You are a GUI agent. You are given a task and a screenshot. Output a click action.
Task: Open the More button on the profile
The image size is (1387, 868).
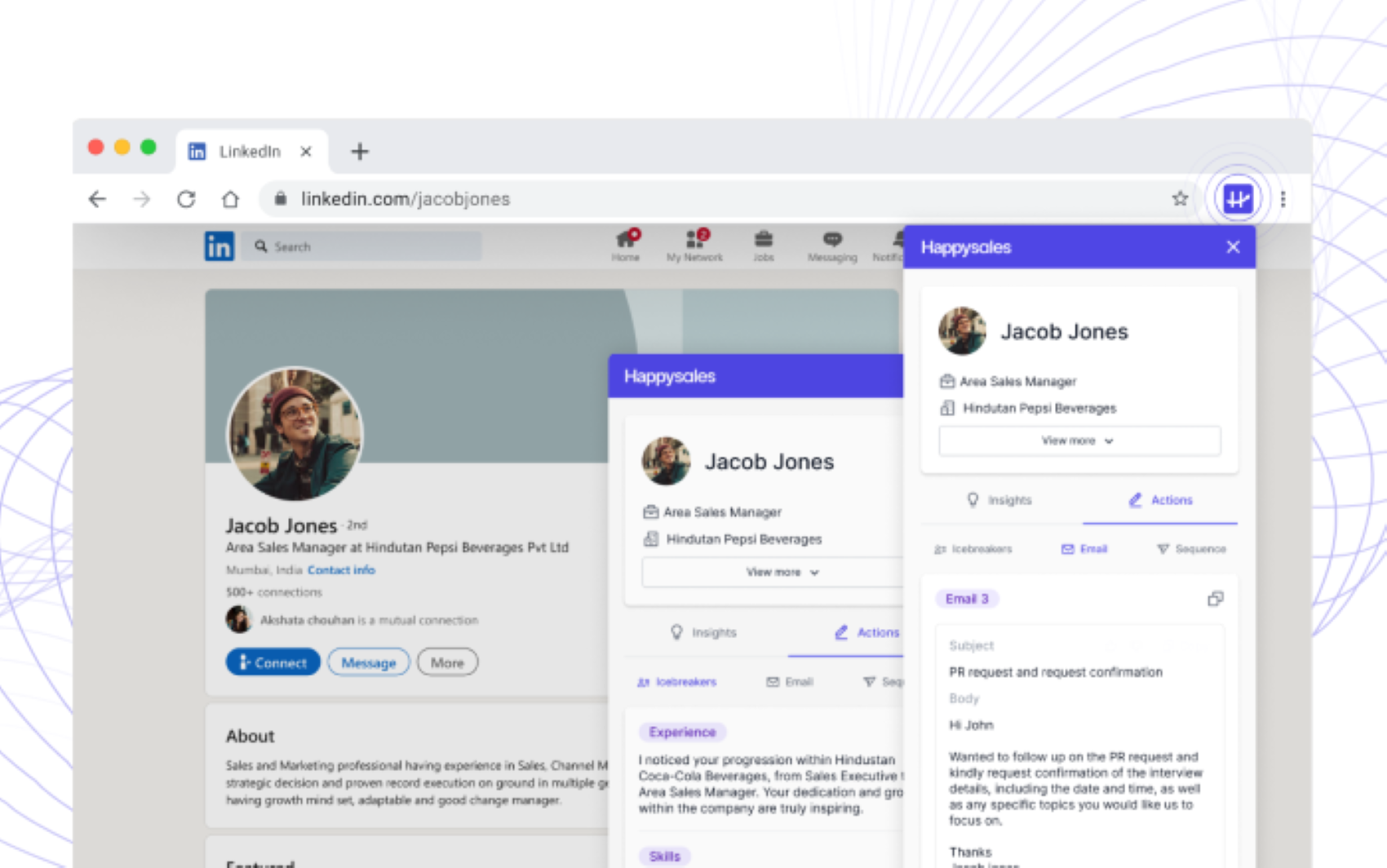(447, 662)
